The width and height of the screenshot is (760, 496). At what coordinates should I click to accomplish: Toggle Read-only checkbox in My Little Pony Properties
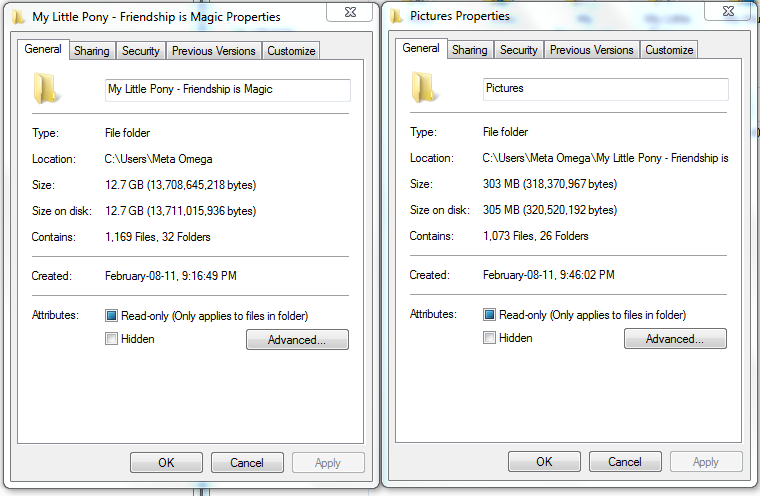pyautogui.click(x=112, y=316)
